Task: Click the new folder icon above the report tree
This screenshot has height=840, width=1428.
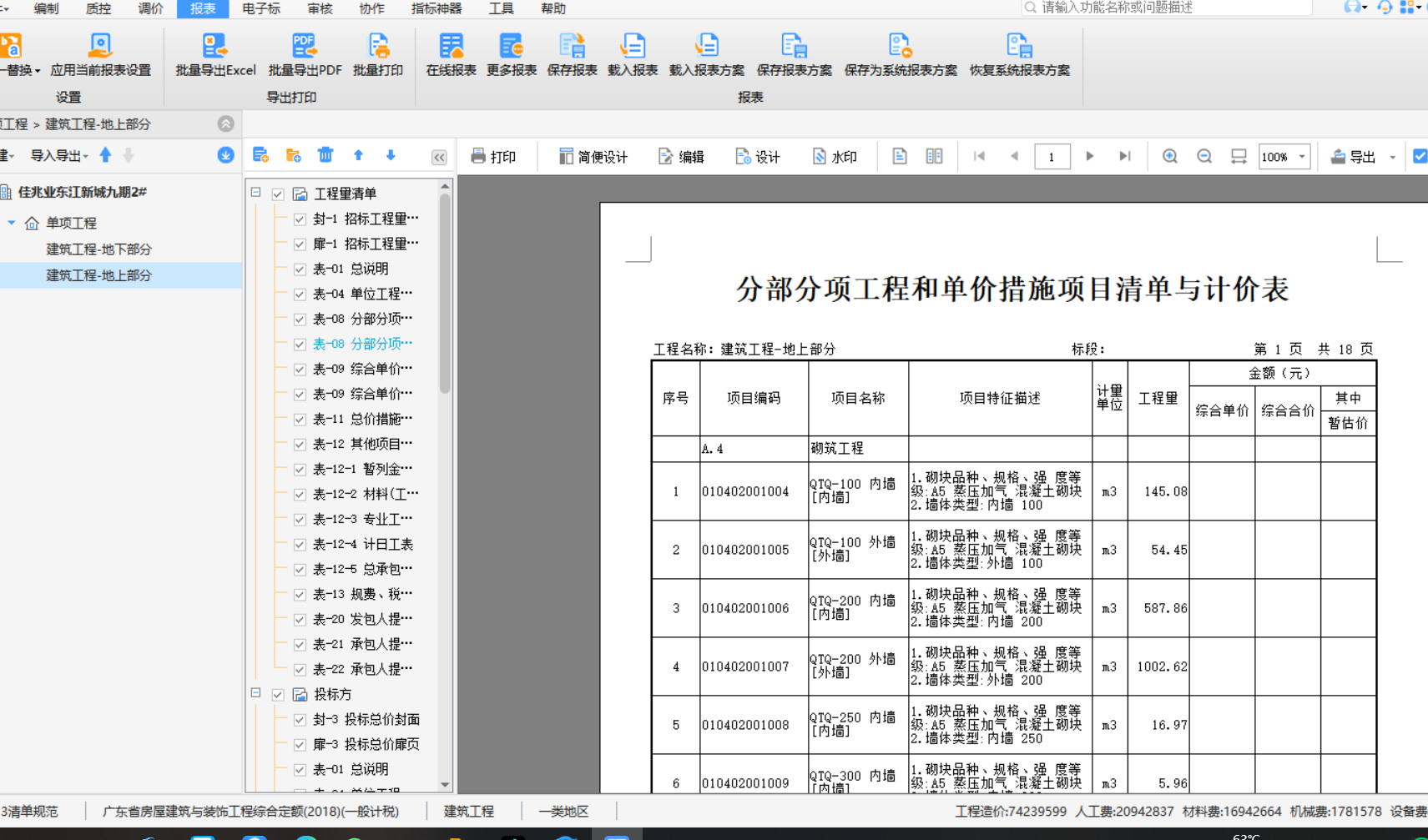Action: [x=293, y=155]
